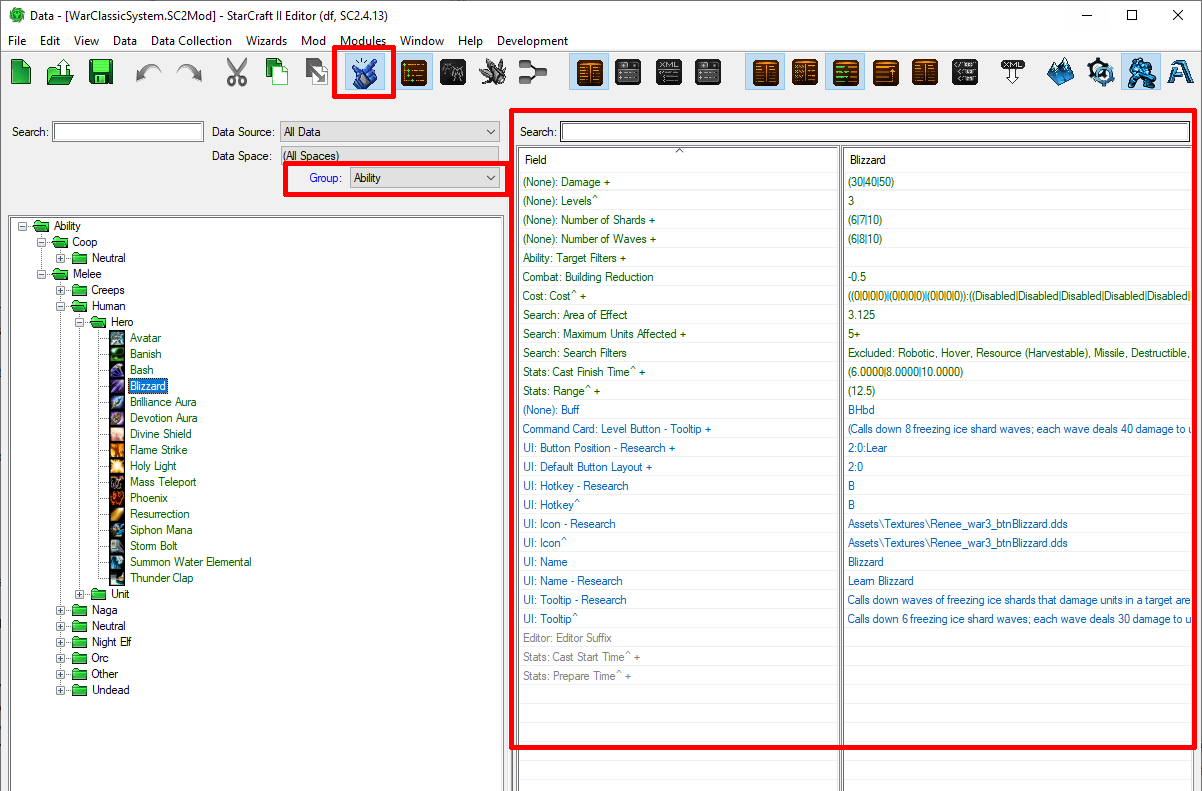Screen dimensions: 1202x791
Task: Select Avatar in the Hero list
Action: (145, 338)
